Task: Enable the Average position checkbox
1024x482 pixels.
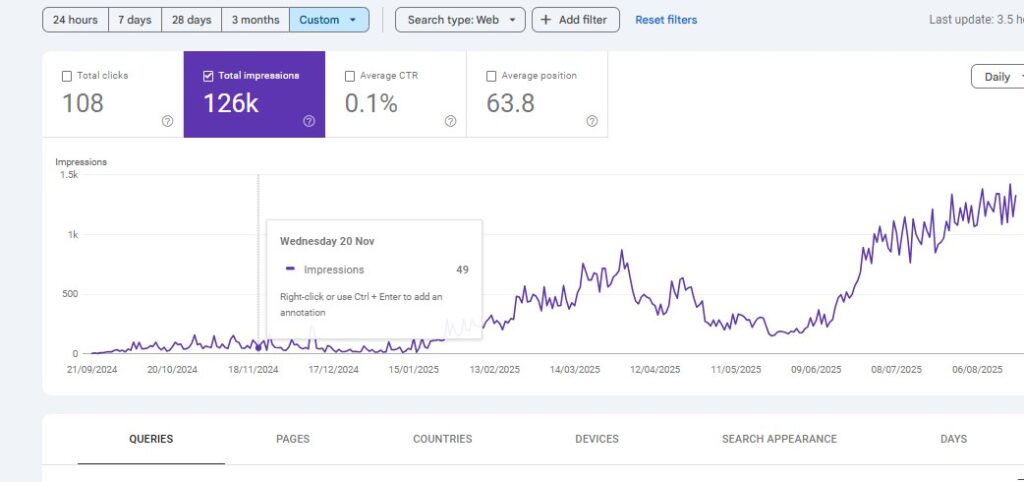Action: click(x=491, y=76)
